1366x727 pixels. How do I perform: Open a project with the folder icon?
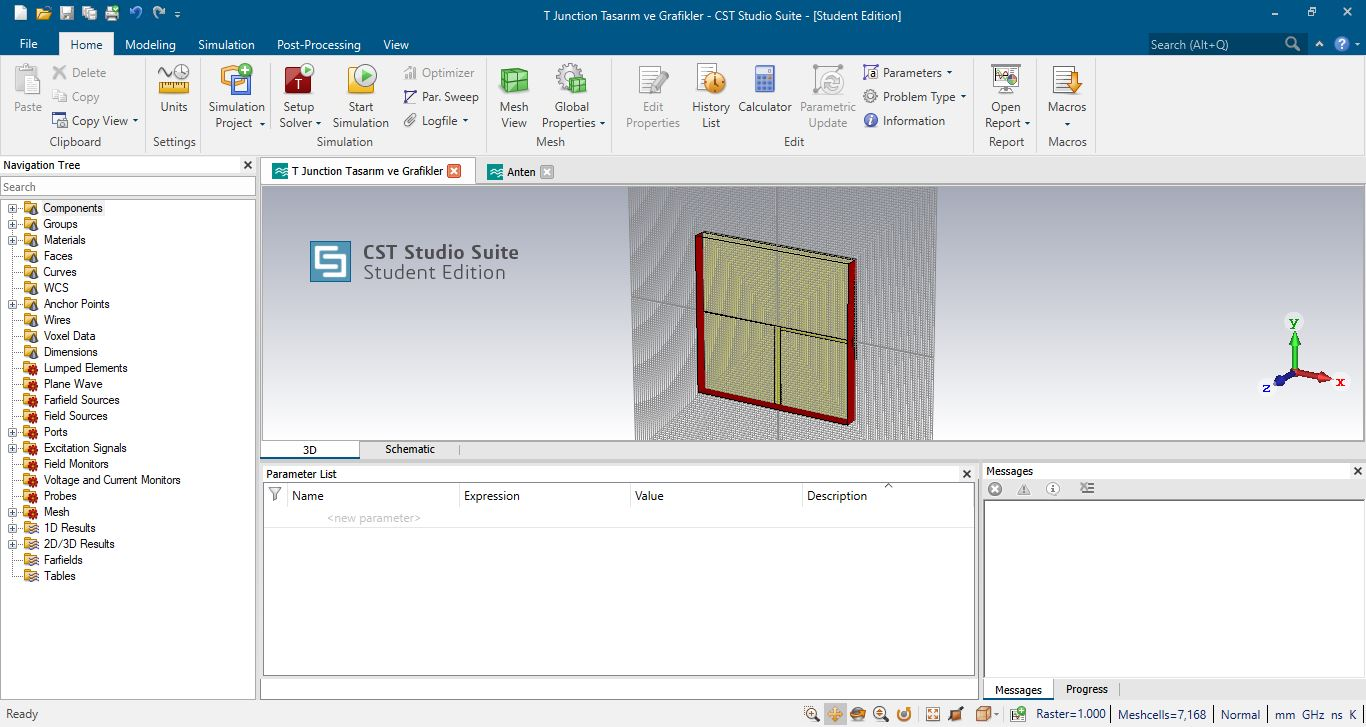pos(43,14)
